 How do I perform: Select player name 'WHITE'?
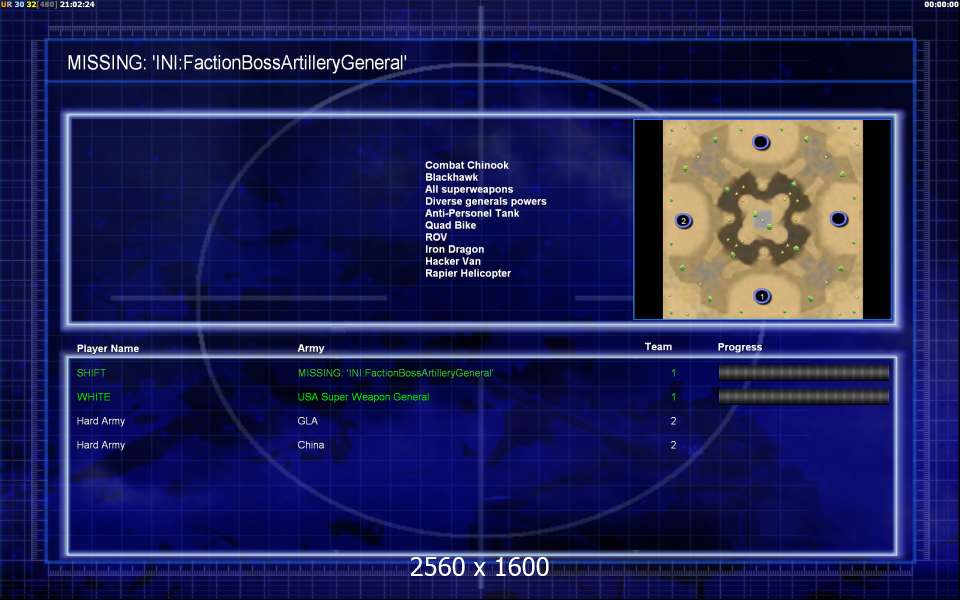(94, 397)
